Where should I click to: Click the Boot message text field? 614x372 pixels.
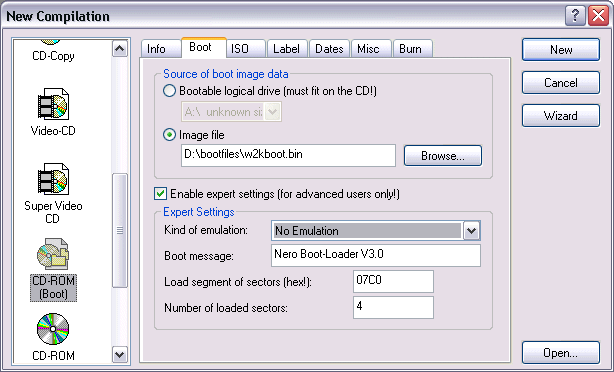coord(376,255)
